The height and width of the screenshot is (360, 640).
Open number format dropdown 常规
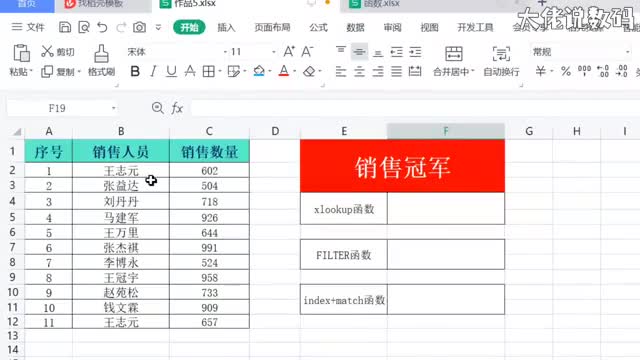[x=627, y=52]
